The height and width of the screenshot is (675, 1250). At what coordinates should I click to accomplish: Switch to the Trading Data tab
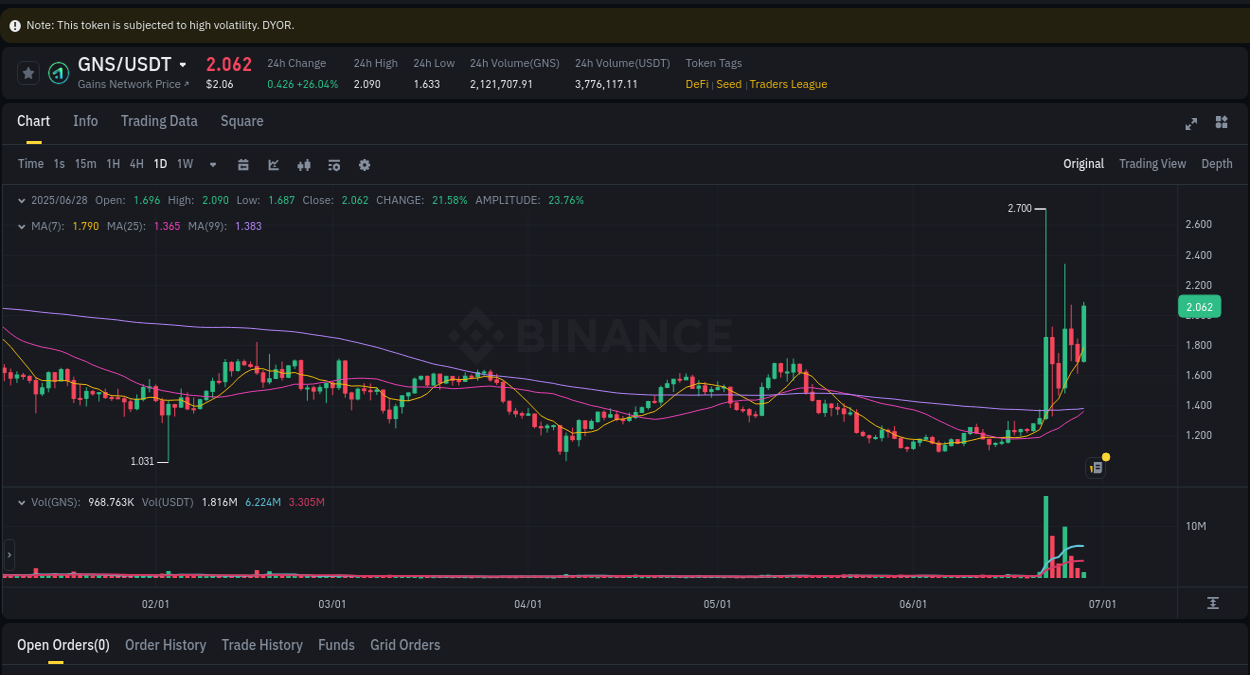pyautogui.click(x=159, y=121)
